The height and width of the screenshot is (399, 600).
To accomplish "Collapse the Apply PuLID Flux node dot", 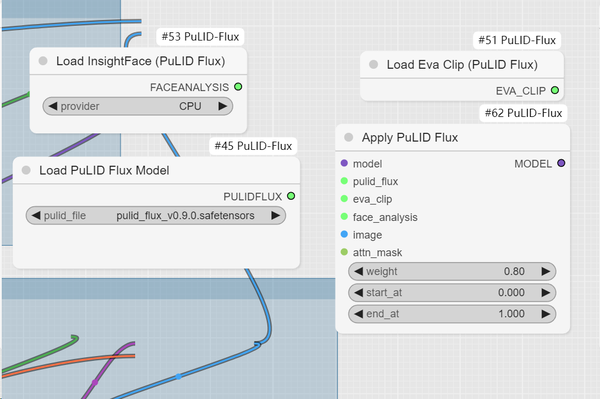I will tap(349, 137).
